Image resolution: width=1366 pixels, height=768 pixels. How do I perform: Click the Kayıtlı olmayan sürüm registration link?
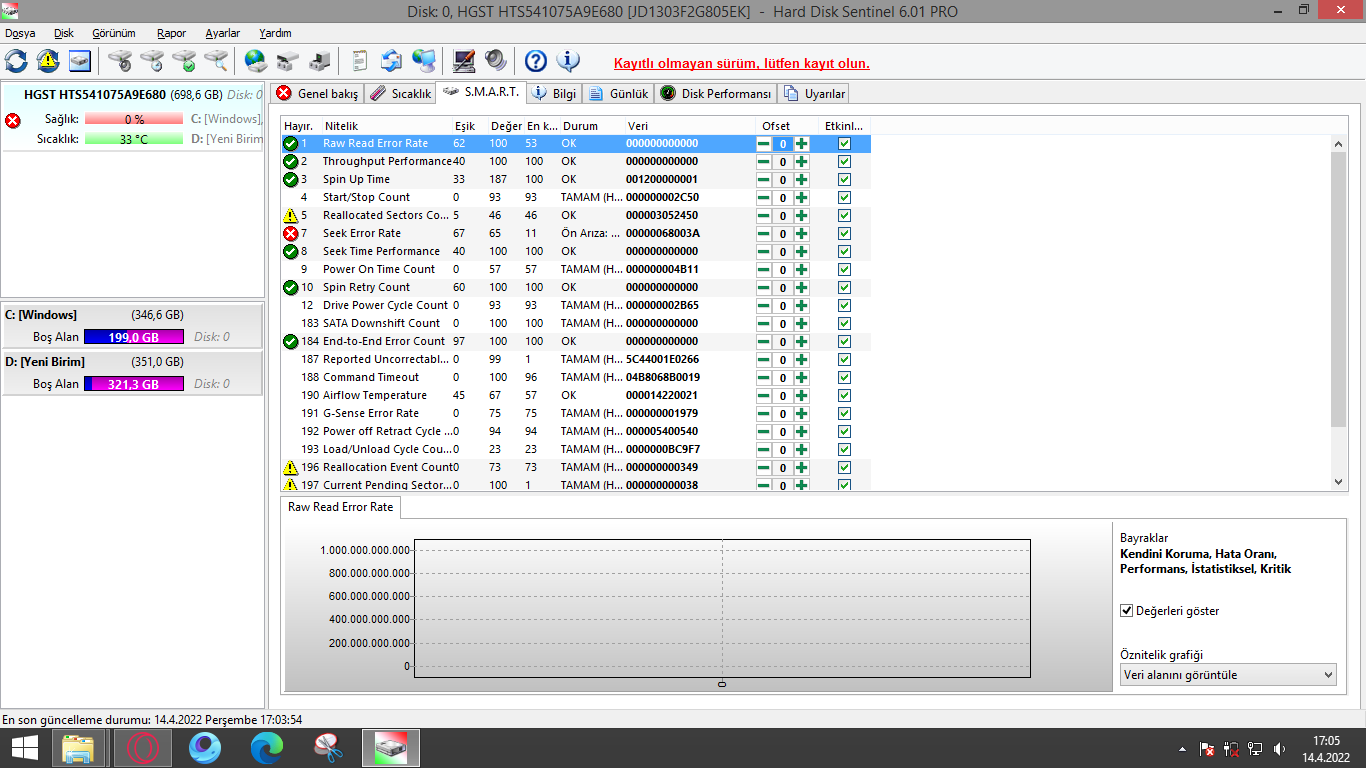(x=742, y=63)
